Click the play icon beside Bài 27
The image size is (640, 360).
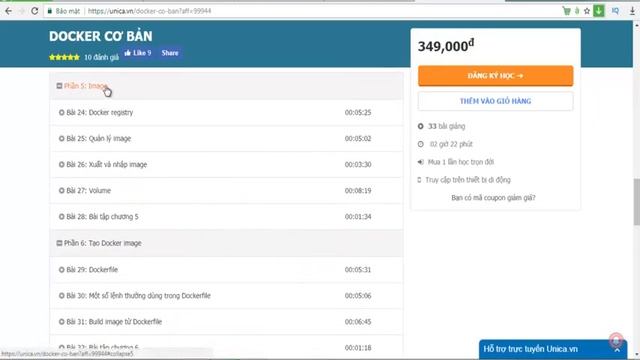pyautogui.click(x=62, y=191)
